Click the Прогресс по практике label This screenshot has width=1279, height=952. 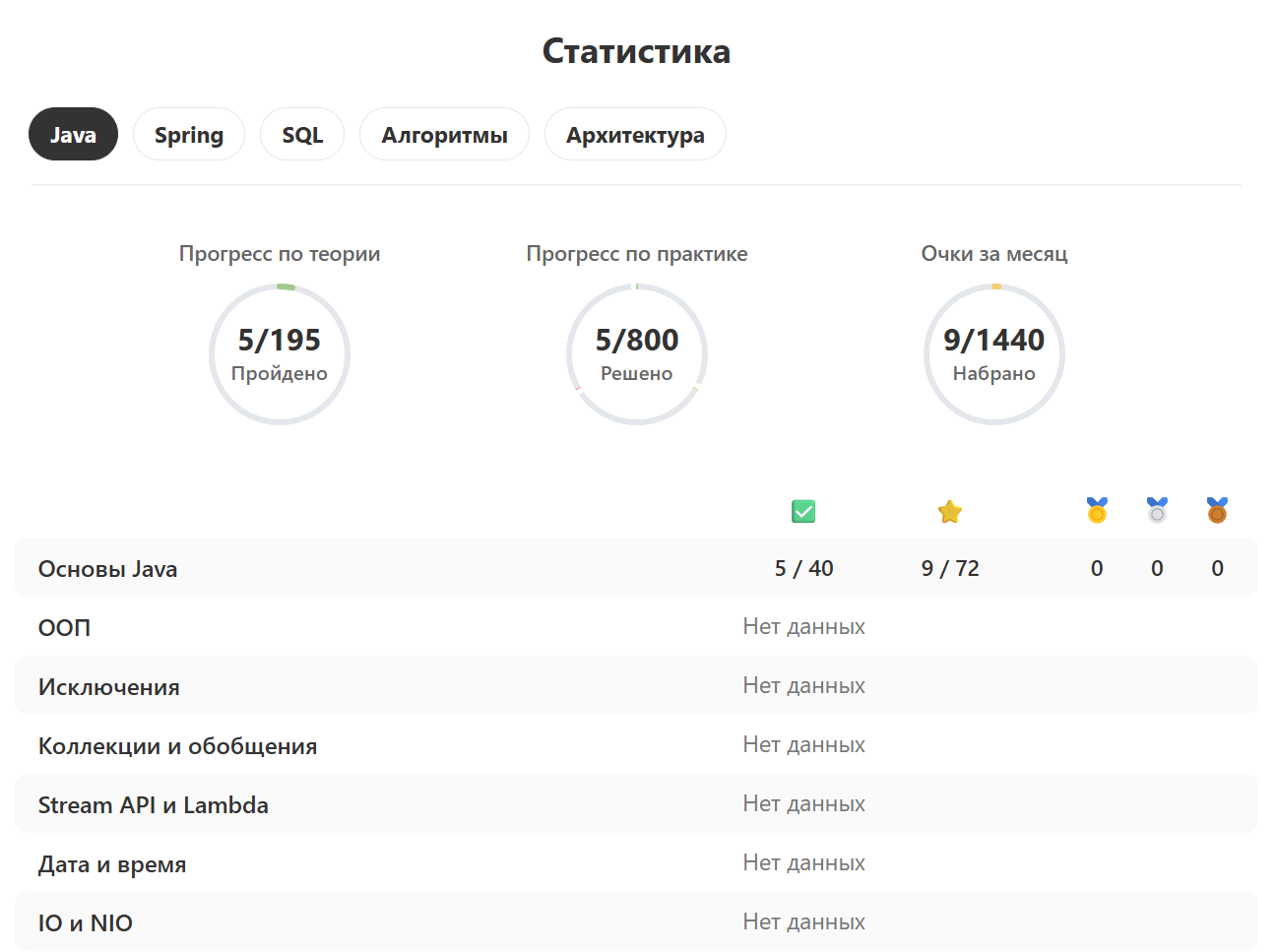click(x=637, y=254)
